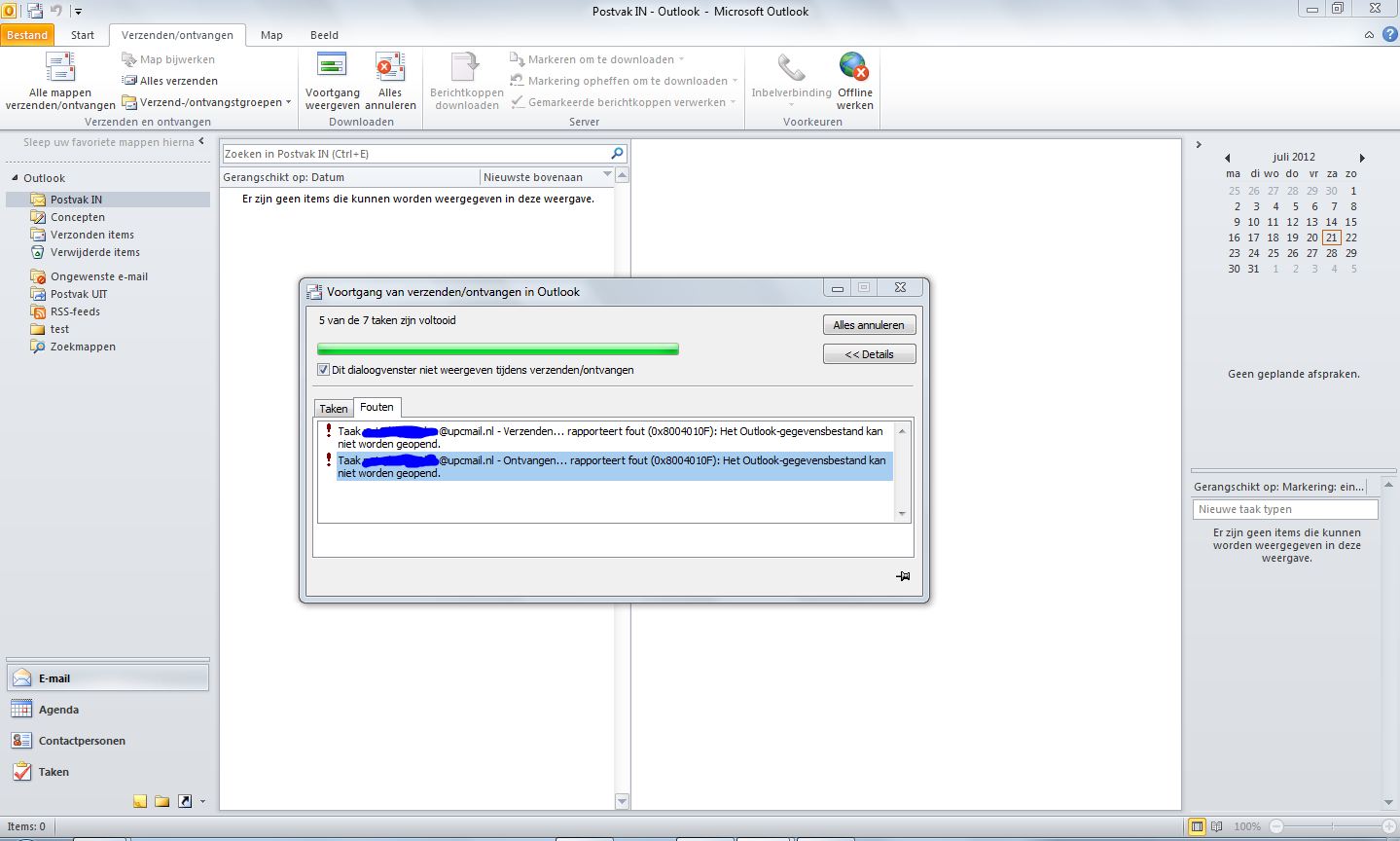Open navigation buttons configuration dropdown arrow

pyautogui.click(x=202, y=801)
